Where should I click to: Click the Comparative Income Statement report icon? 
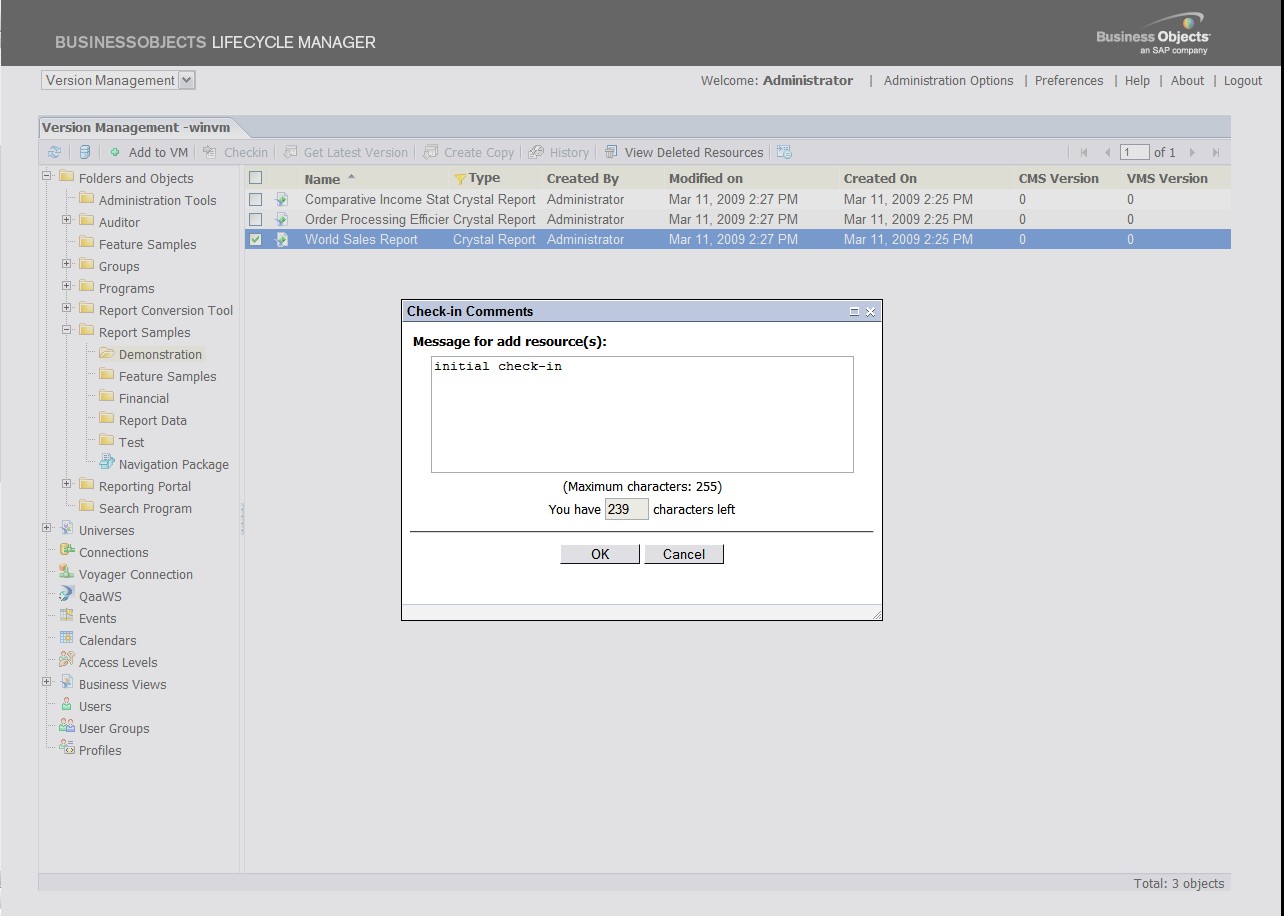[282, 199]
